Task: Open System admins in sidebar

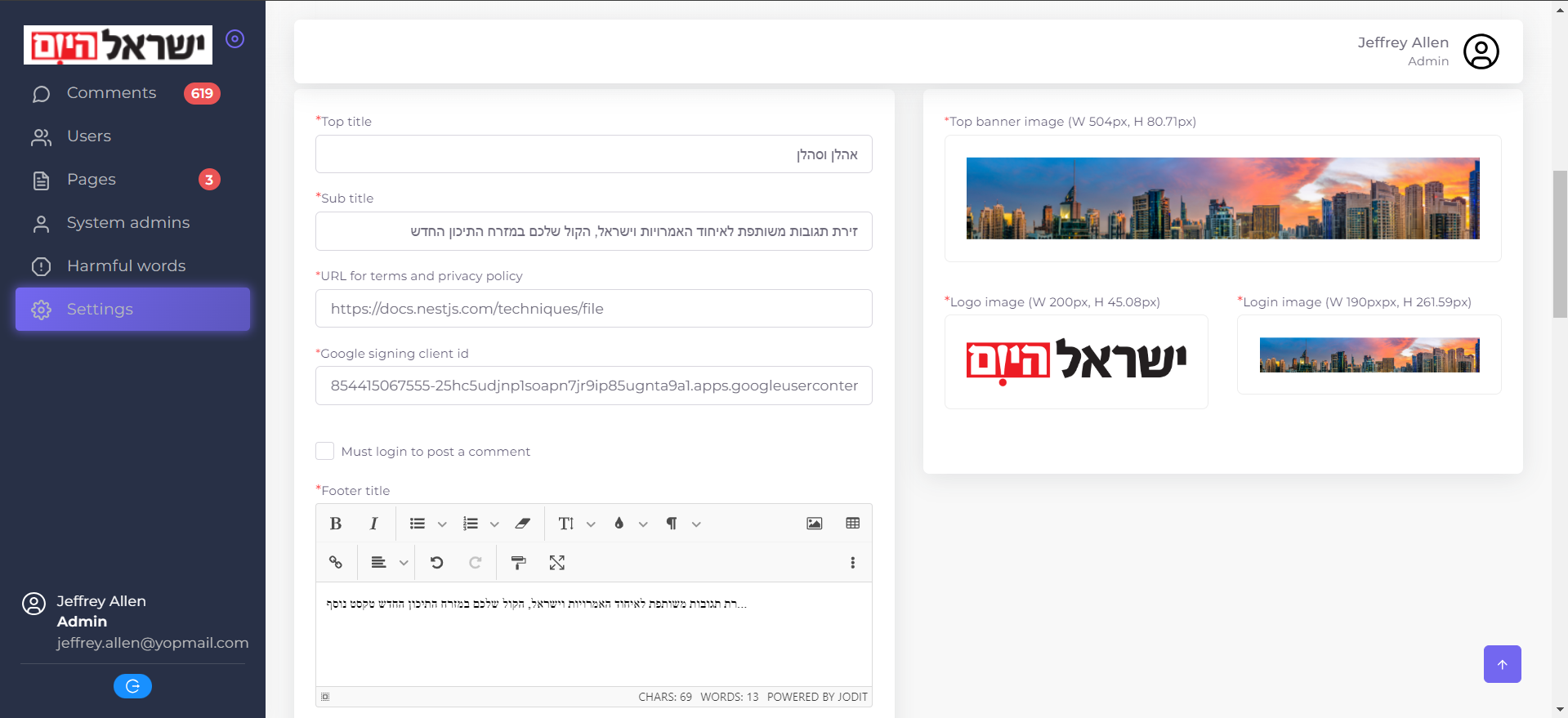Action: pyautogui.click(x=132, y=223)
